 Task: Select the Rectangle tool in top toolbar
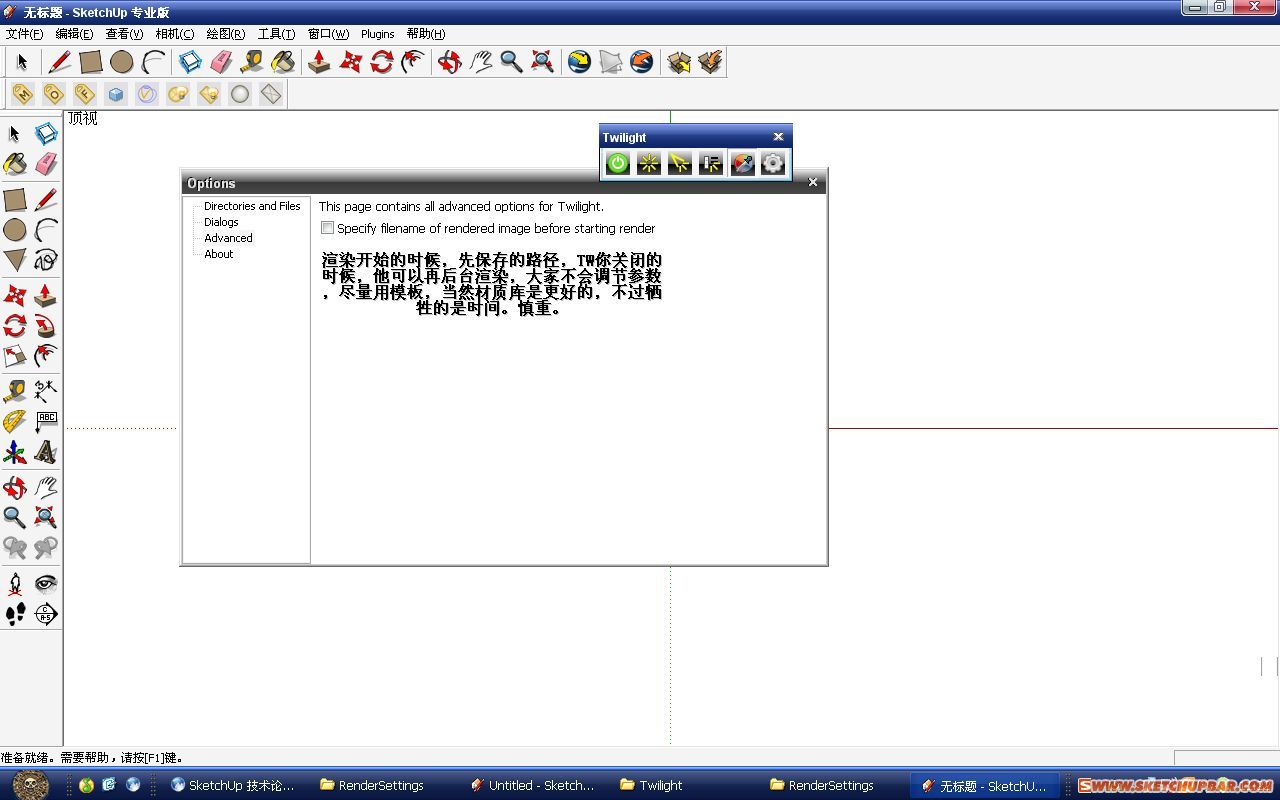point(91,62)
